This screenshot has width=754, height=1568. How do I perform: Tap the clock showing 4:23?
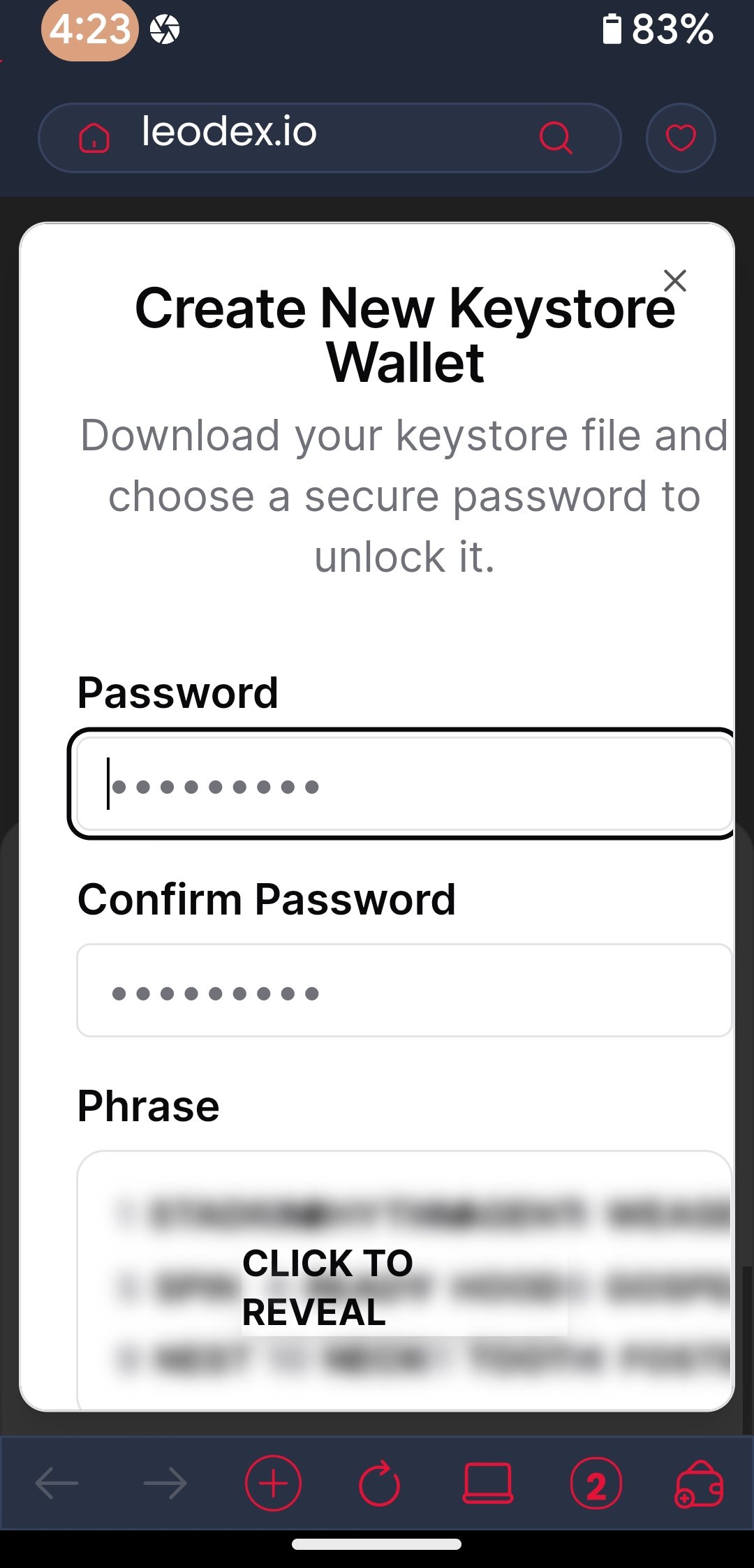pos(90,30)
